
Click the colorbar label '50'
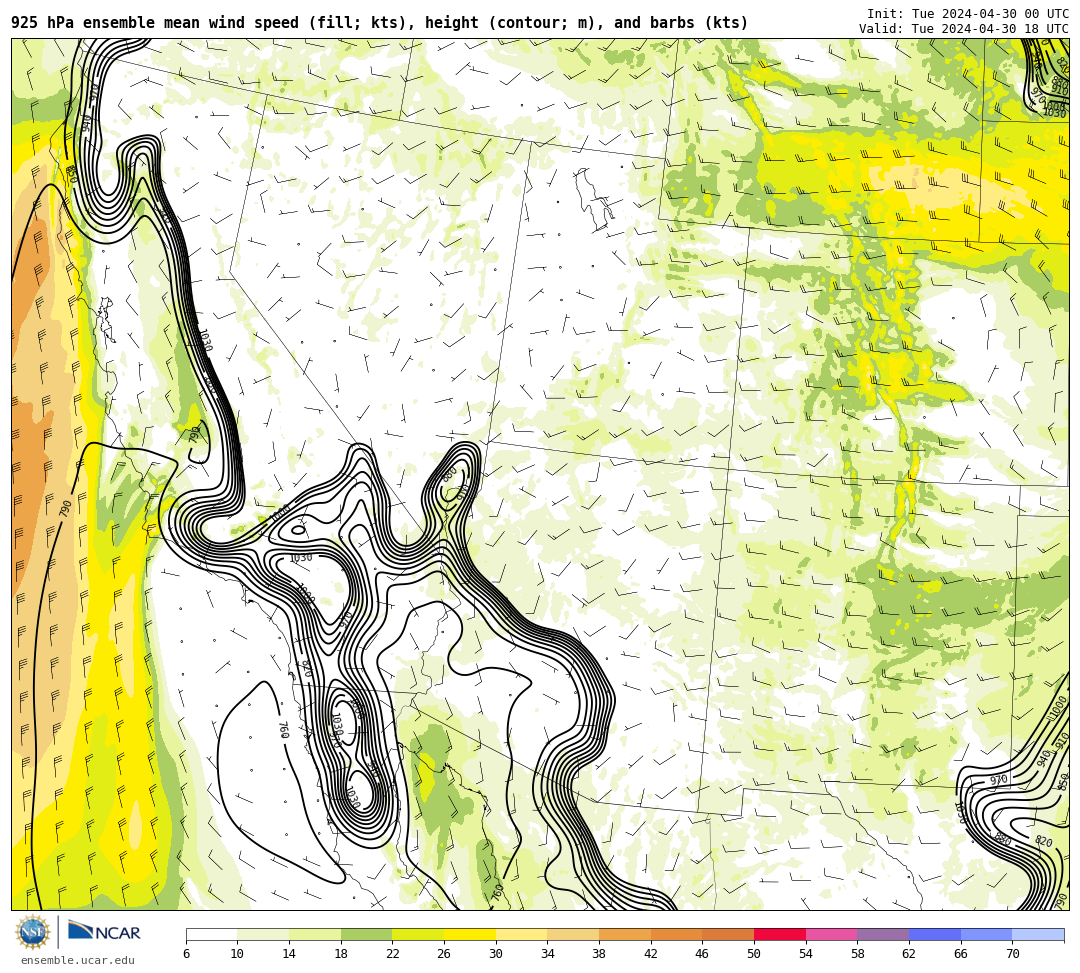[x=754, y=954]
